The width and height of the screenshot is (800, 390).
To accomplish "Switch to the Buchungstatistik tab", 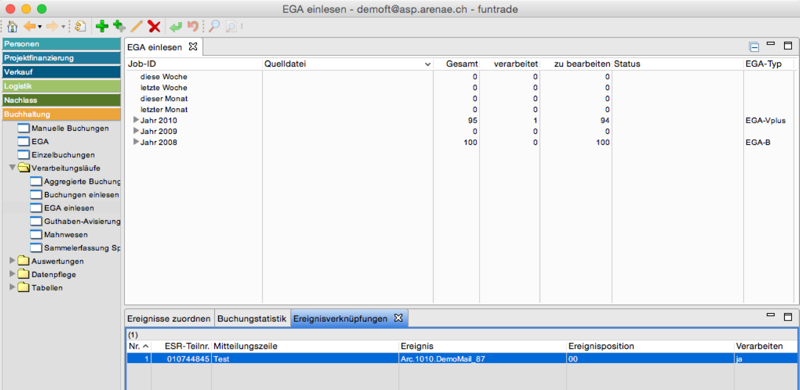I will (x=252, y=319).
